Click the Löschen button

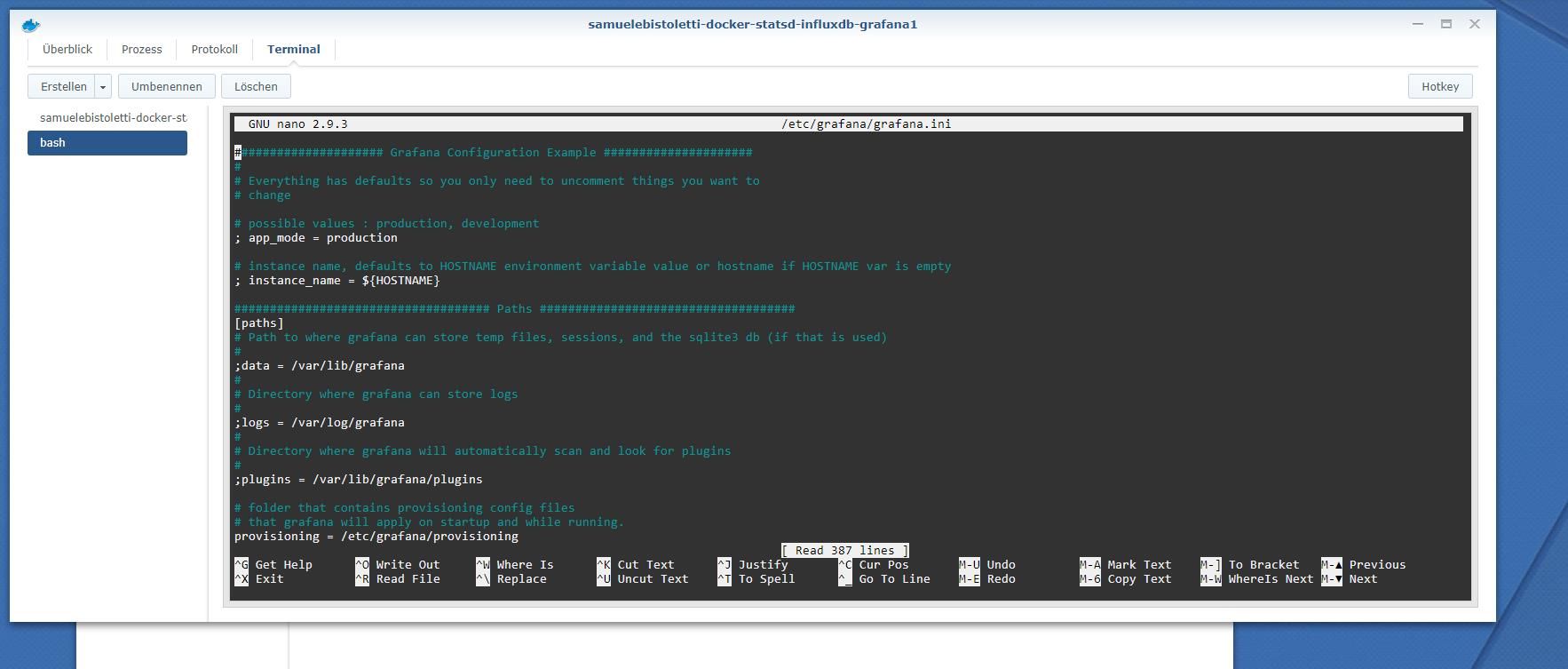coord(256,86)
